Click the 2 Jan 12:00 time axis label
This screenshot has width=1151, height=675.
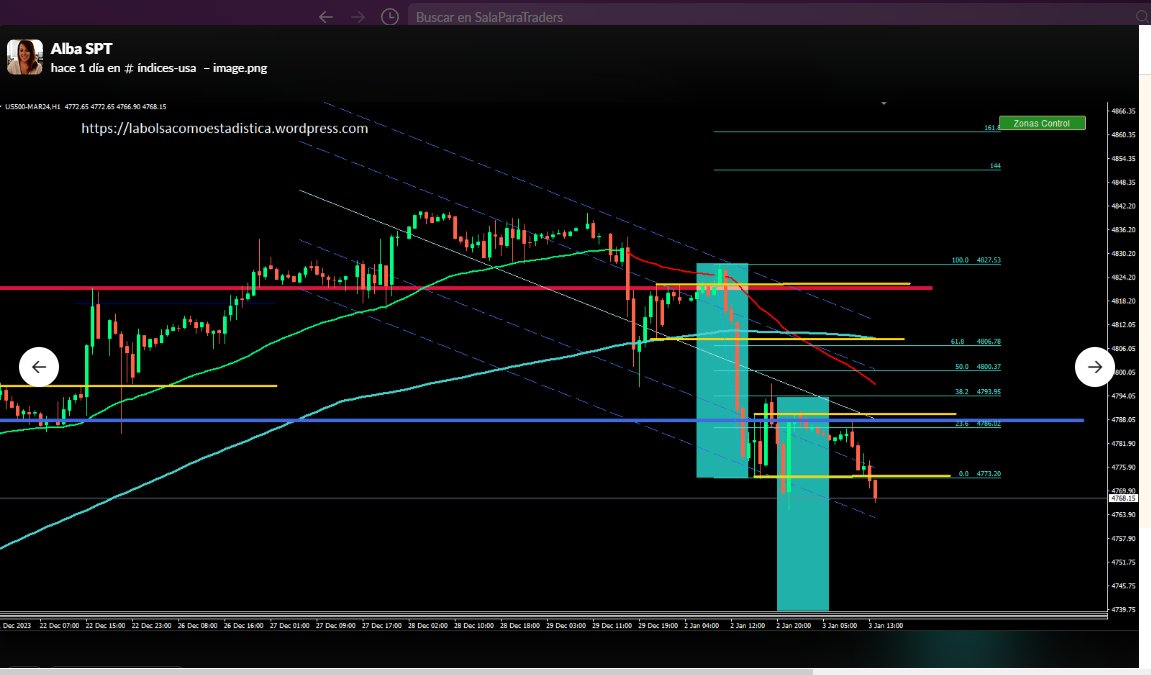point(747,626)
